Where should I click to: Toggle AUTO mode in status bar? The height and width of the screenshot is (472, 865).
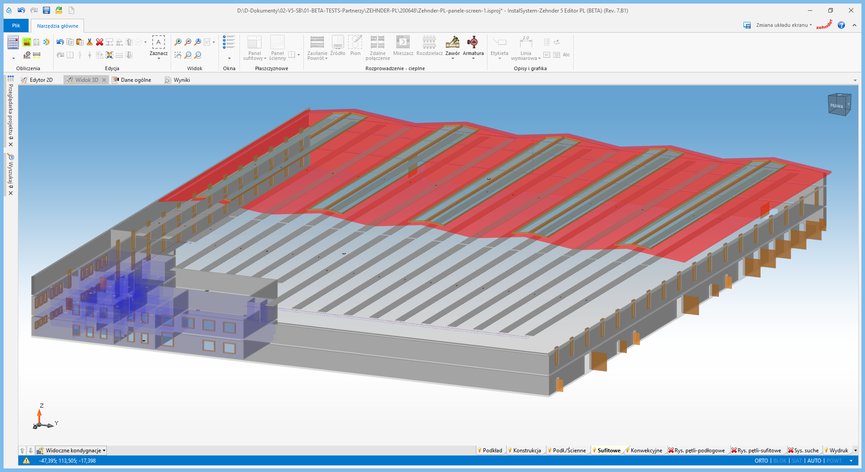pos(814,461)
